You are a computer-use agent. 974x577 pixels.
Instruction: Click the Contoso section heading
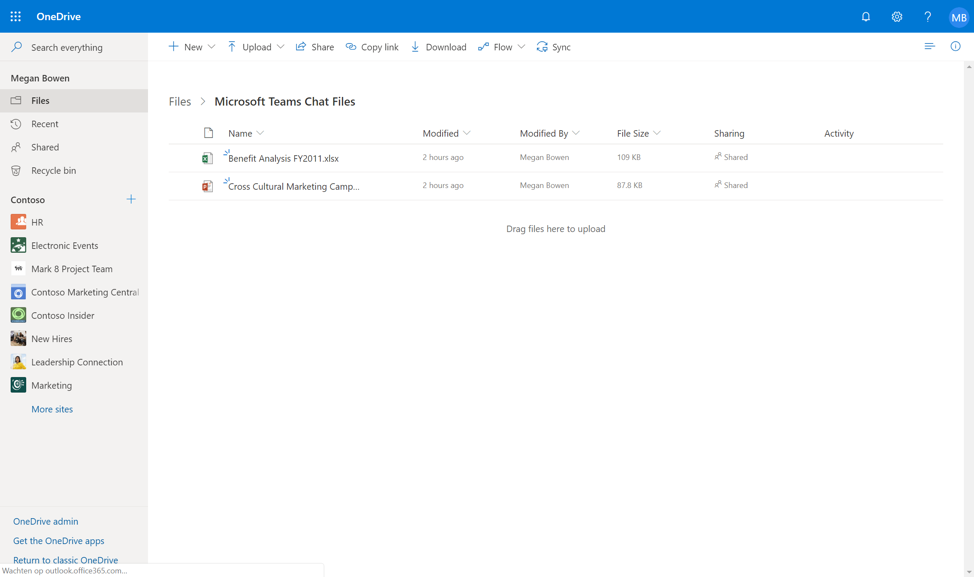(x=27, y=200)
